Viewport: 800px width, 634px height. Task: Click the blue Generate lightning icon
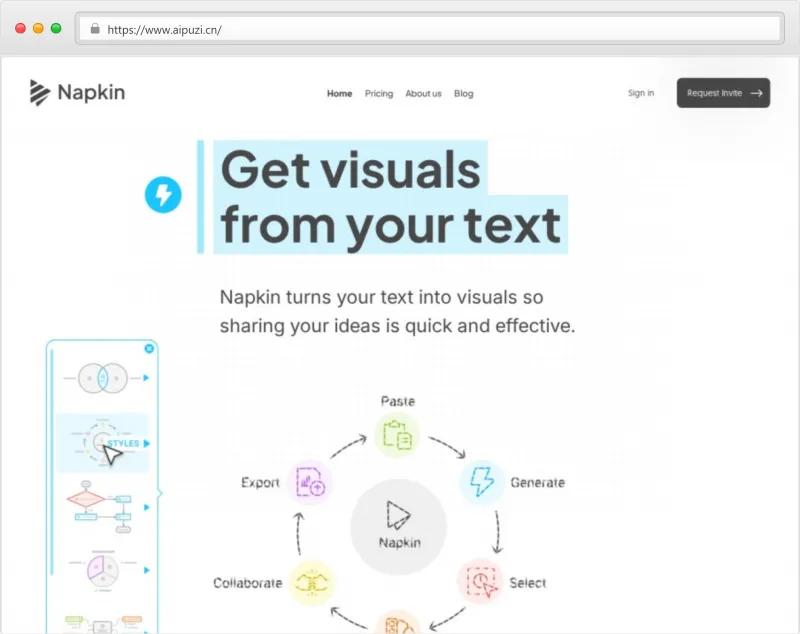[482, 483]
